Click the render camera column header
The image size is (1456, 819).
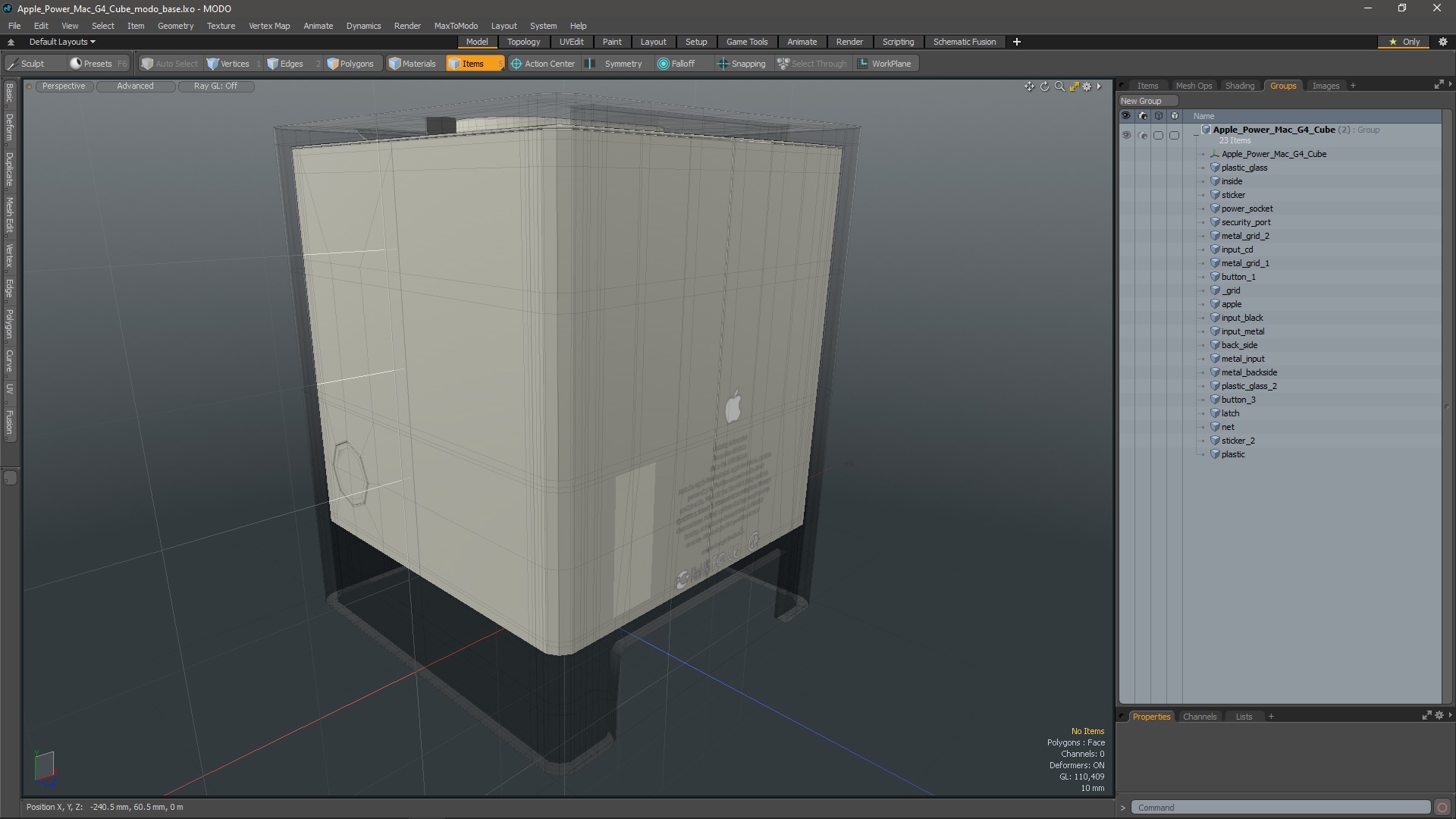click(x=1142, y=116)
